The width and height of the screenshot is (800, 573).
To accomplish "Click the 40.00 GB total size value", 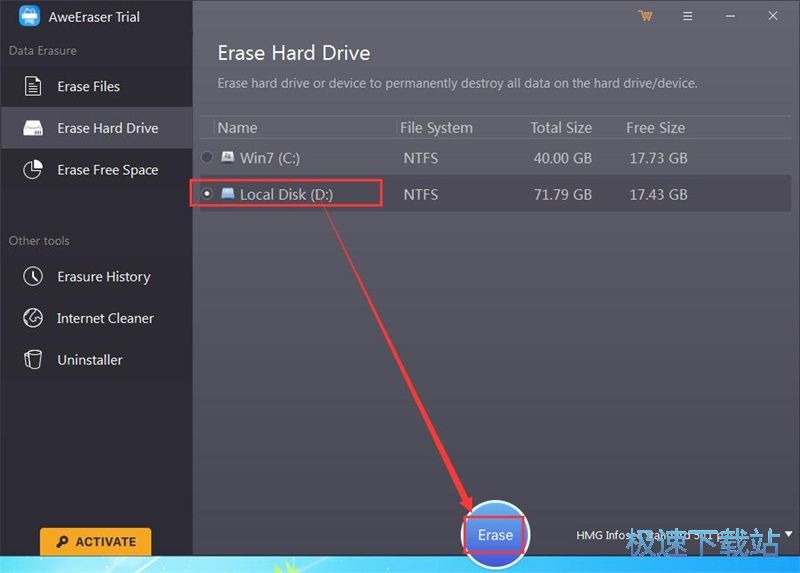I will point(563,158).
